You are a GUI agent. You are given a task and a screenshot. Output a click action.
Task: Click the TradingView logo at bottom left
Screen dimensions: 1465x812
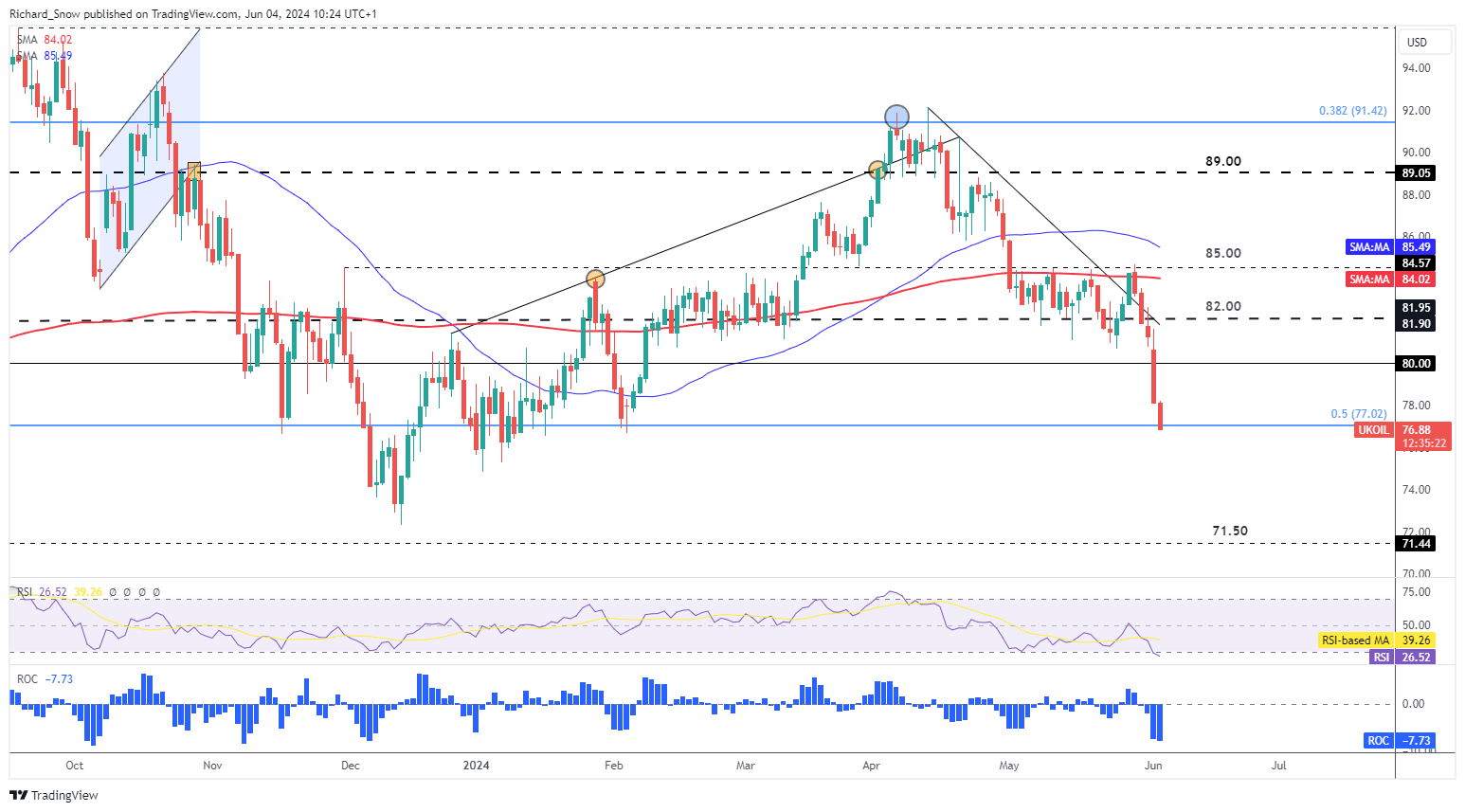pos(54,795)
